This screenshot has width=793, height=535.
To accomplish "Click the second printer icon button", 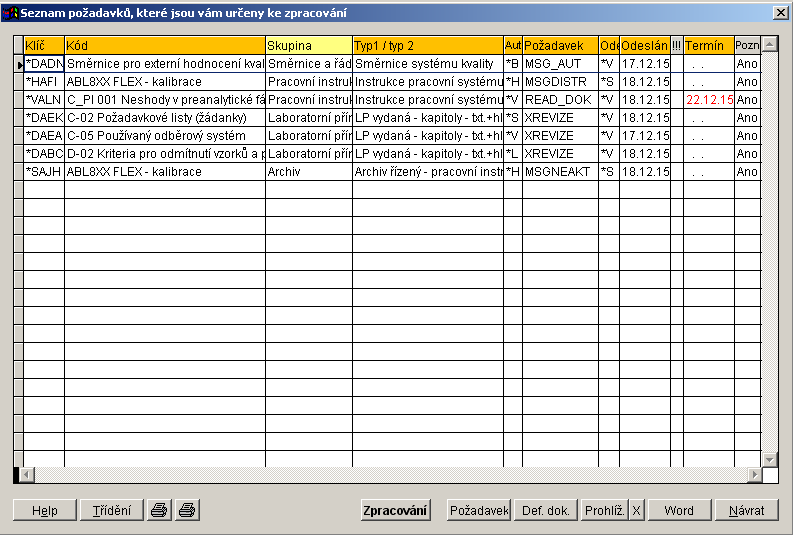I will (x=187, y=510).
